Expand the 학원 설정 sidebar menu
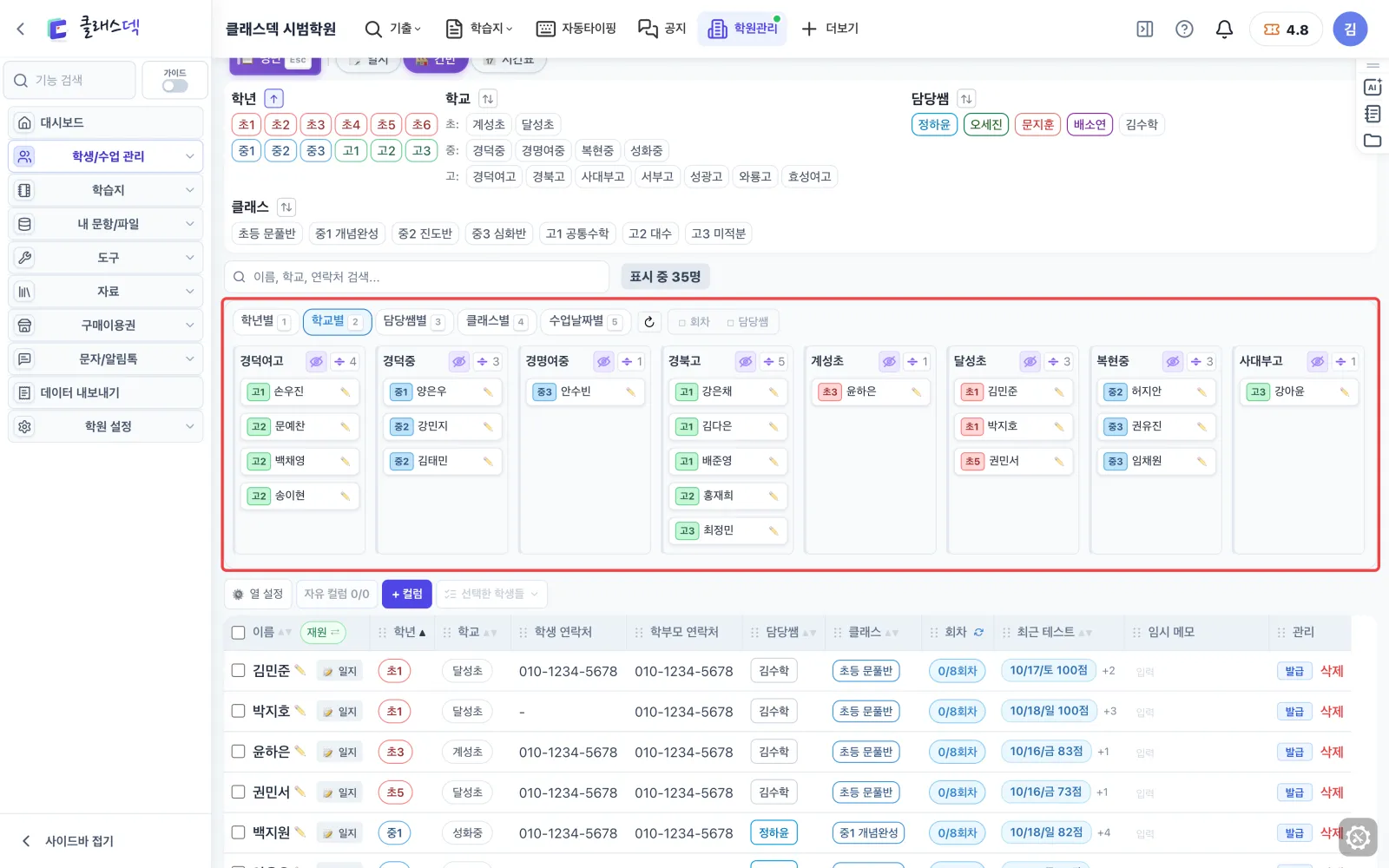This screenshot has height=868, width=1389. pyautogui.click(x=106, y=426)
